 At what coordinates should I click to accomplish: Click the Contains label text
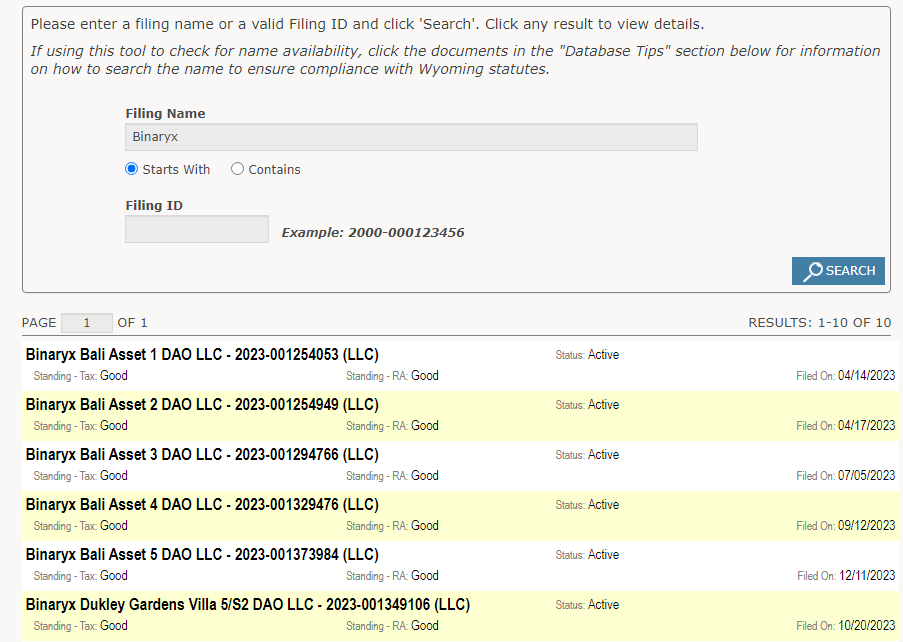point(274,169)
